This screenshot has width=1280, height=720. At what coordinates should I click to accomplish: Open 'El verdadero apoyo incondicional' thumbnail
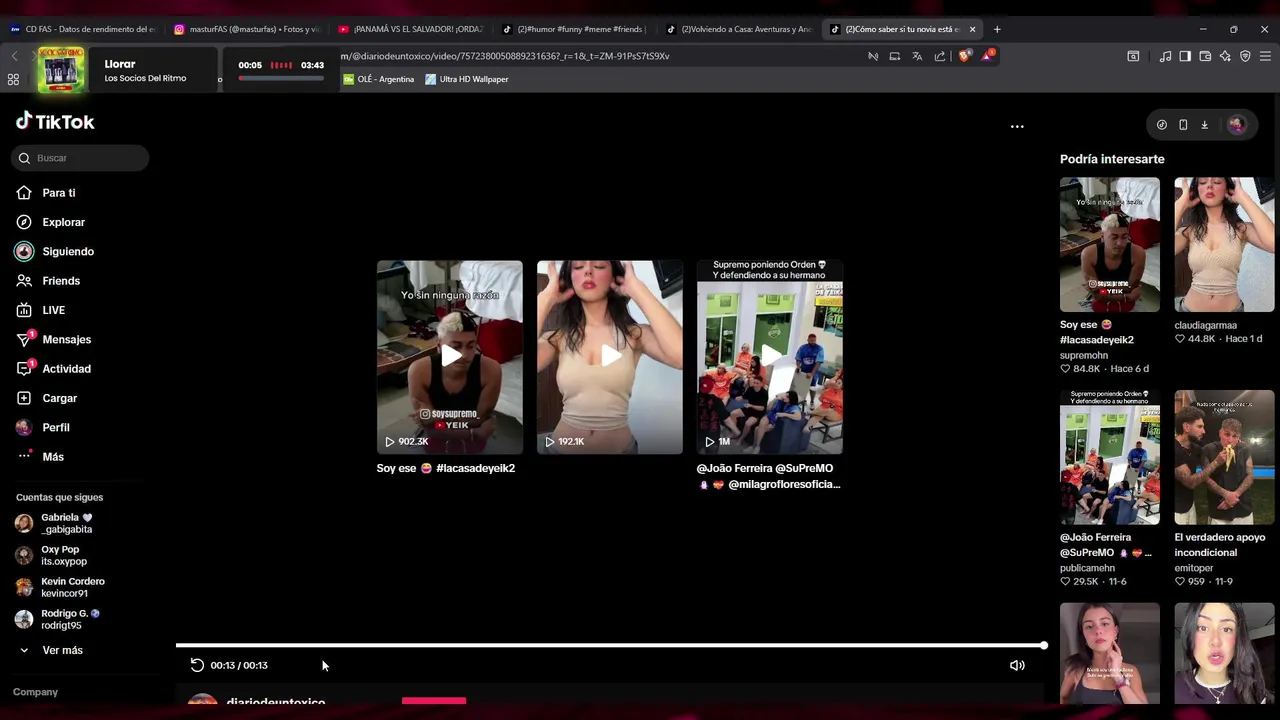1224,457
